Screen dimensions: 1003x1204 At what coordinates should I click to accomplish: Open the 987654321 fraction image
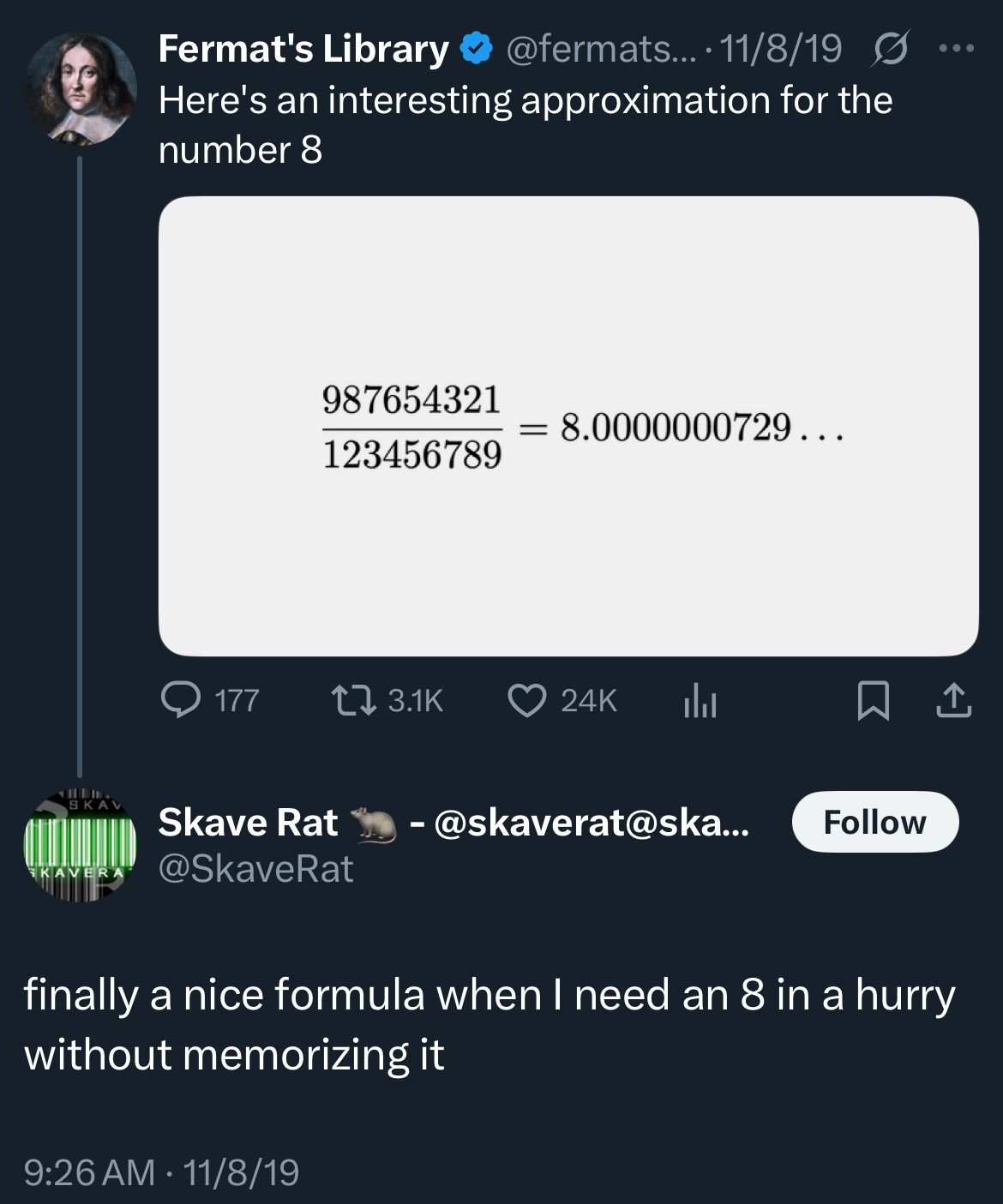568,426
